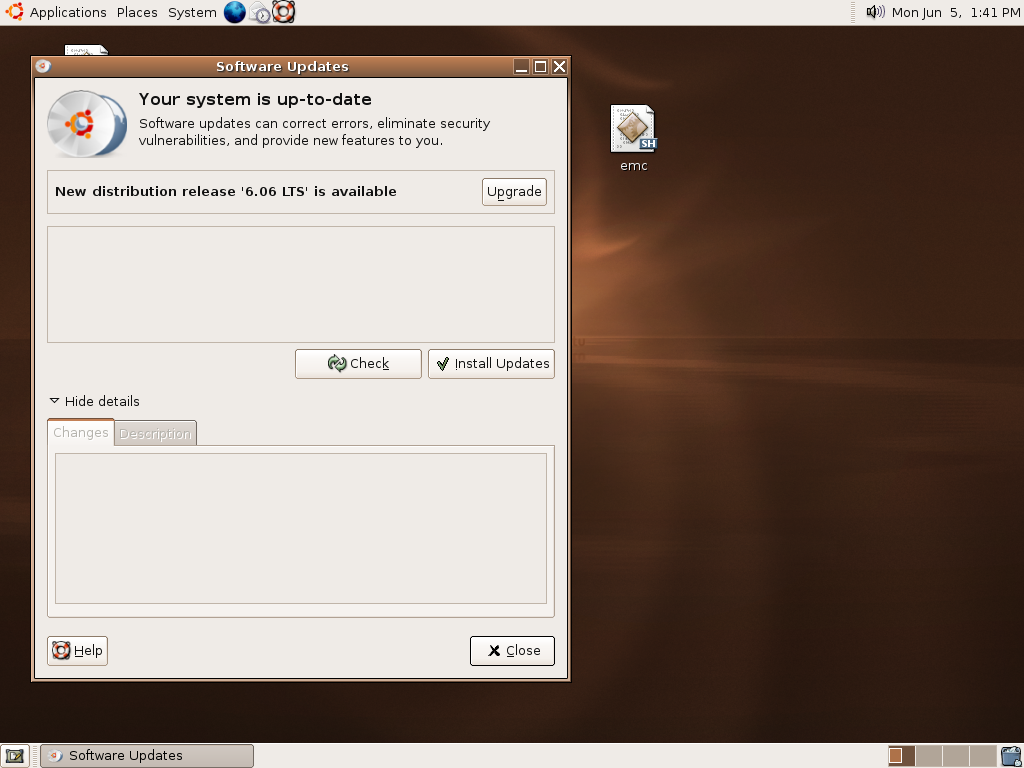The image size is (1024, 768).
Task: Select the emc script desktop icon
Action: pos(634,130)
